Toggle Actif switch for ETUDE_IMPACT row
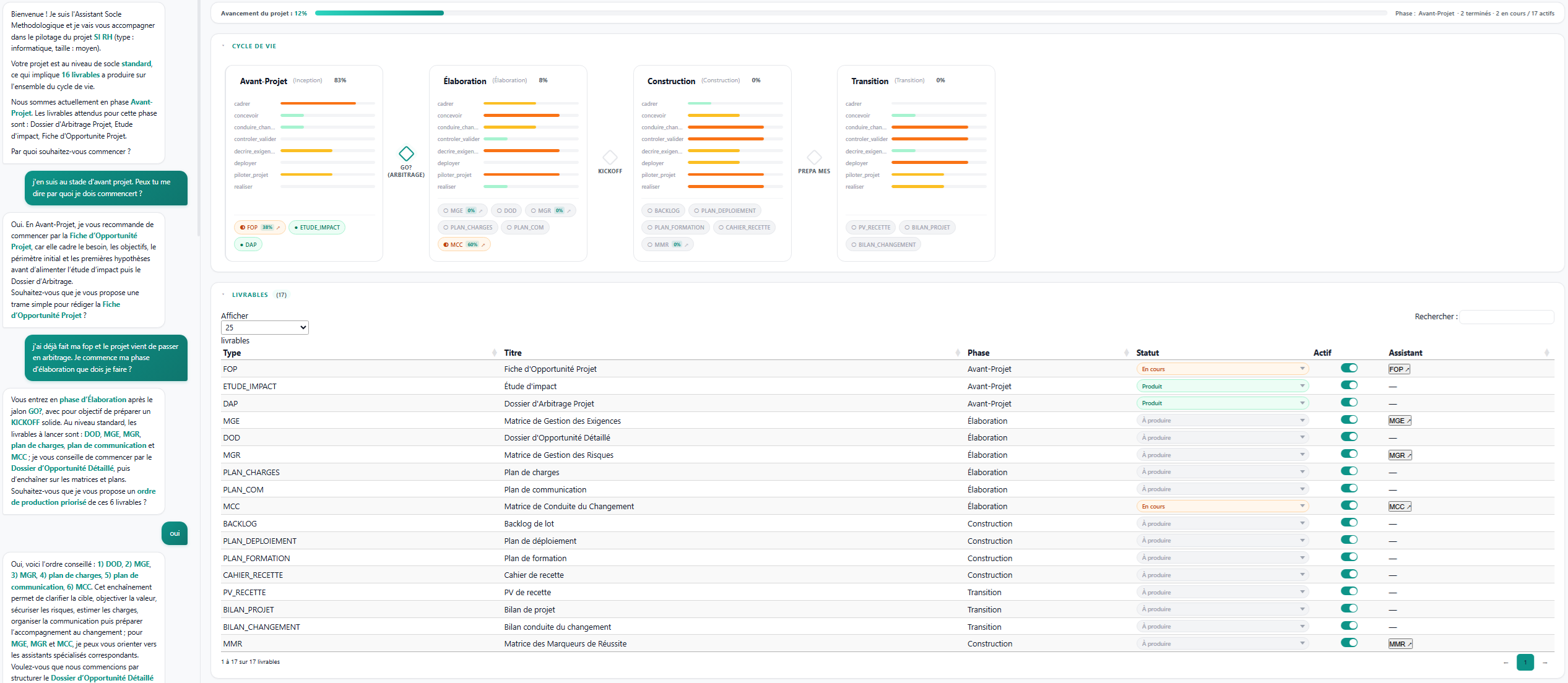This screenshot has height=683, width=1568. pos(1348,385)
